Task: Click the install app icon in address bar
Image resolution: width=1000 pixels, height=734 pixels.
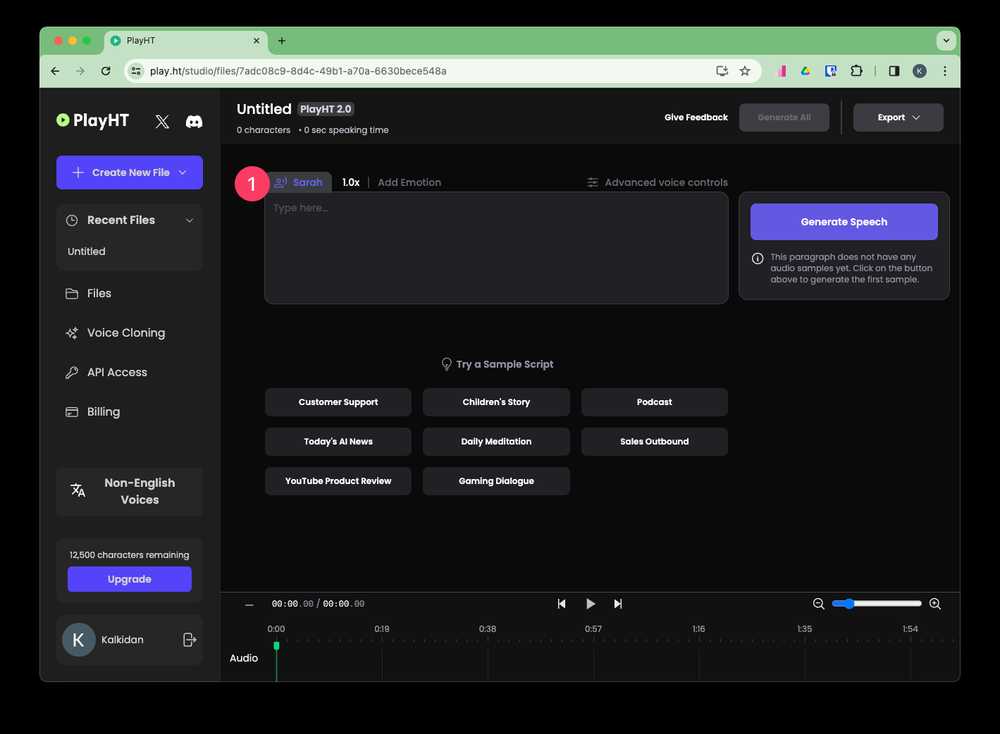Action: pyautogui.click(x=721, y=71)
